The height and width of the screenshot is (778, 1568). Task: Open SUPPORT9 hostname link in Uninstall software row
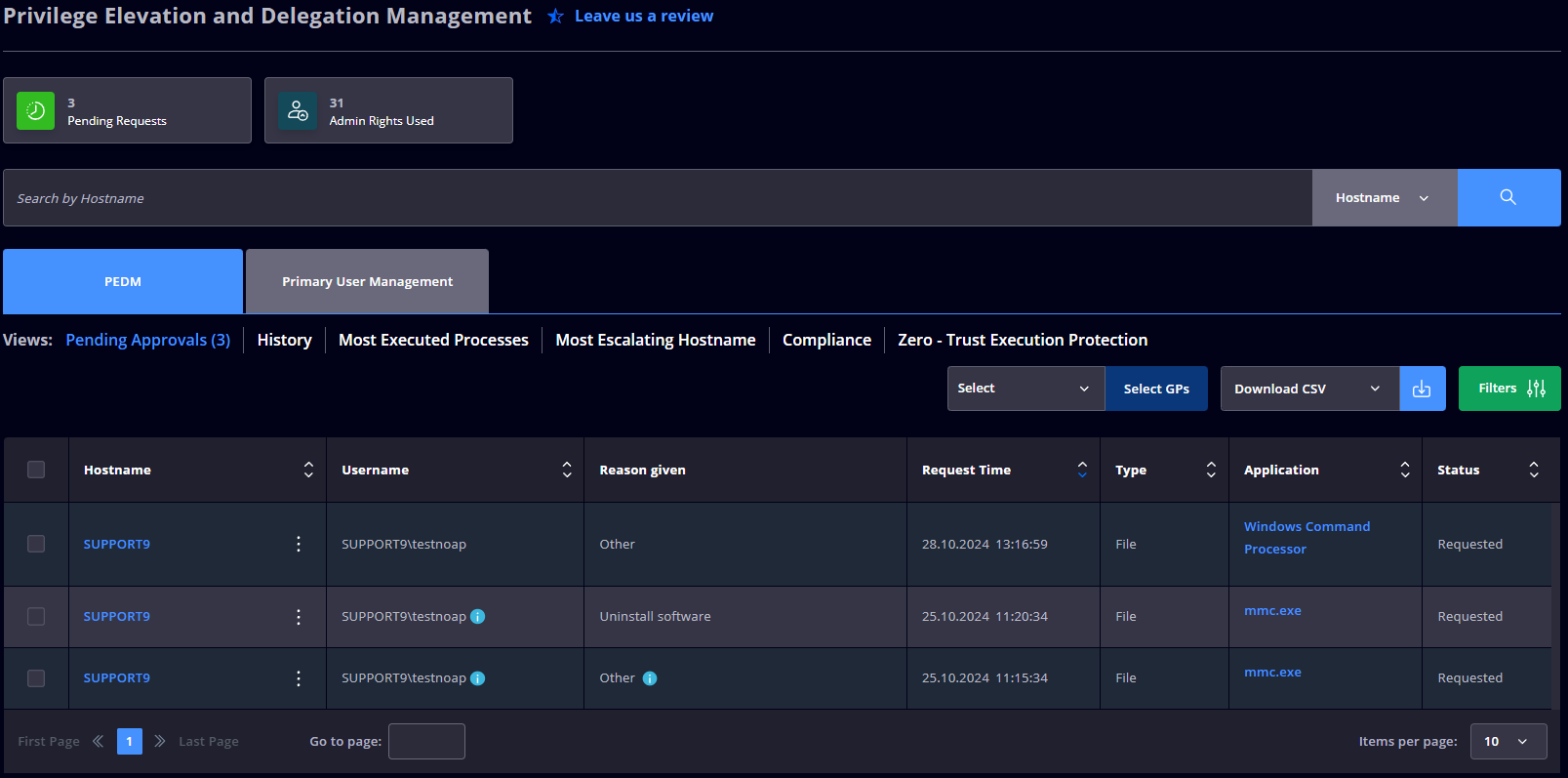[117, 616]
